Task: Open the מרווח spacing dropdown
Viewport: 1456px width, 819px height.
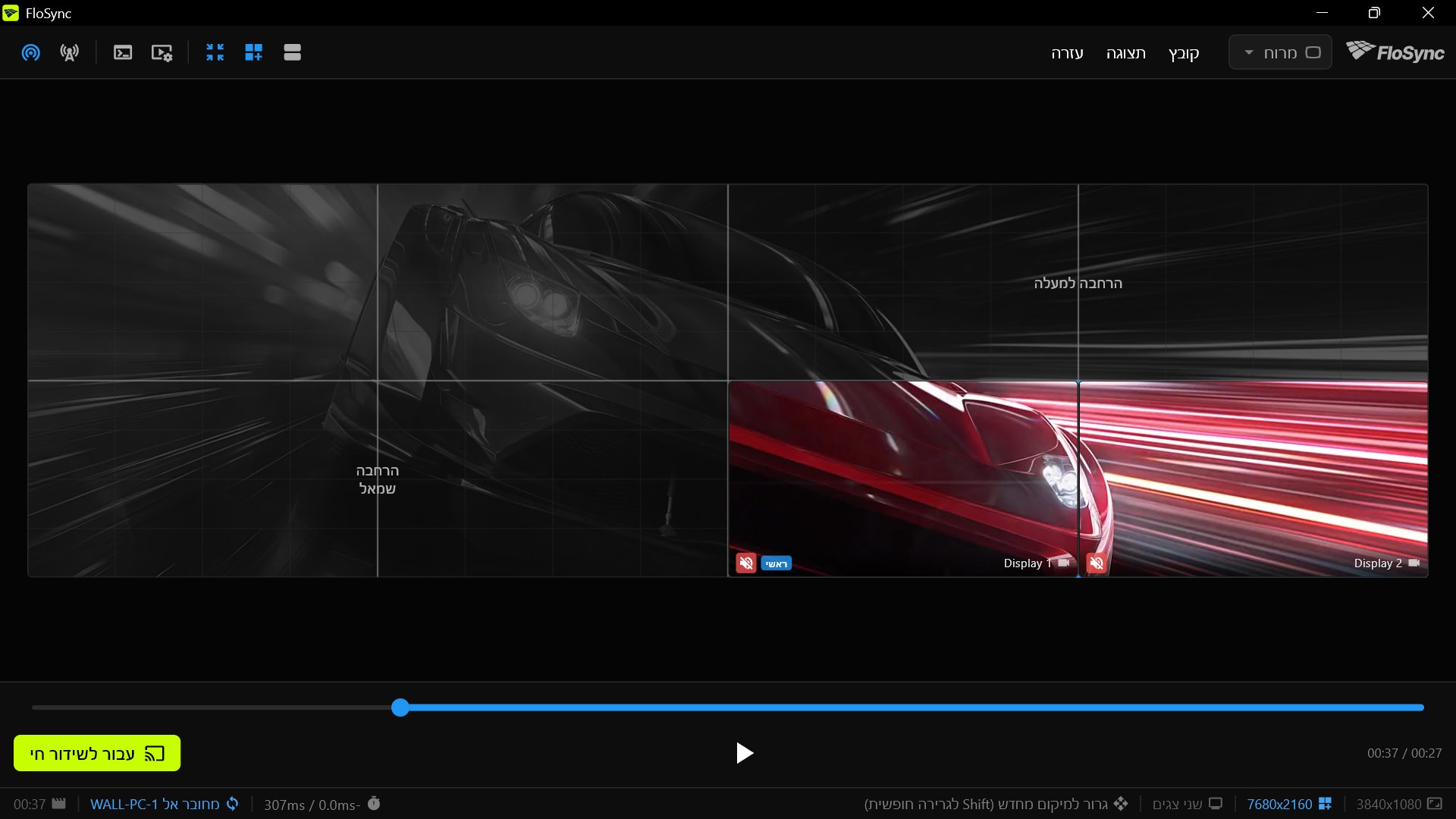Action: pos(1280,52)
